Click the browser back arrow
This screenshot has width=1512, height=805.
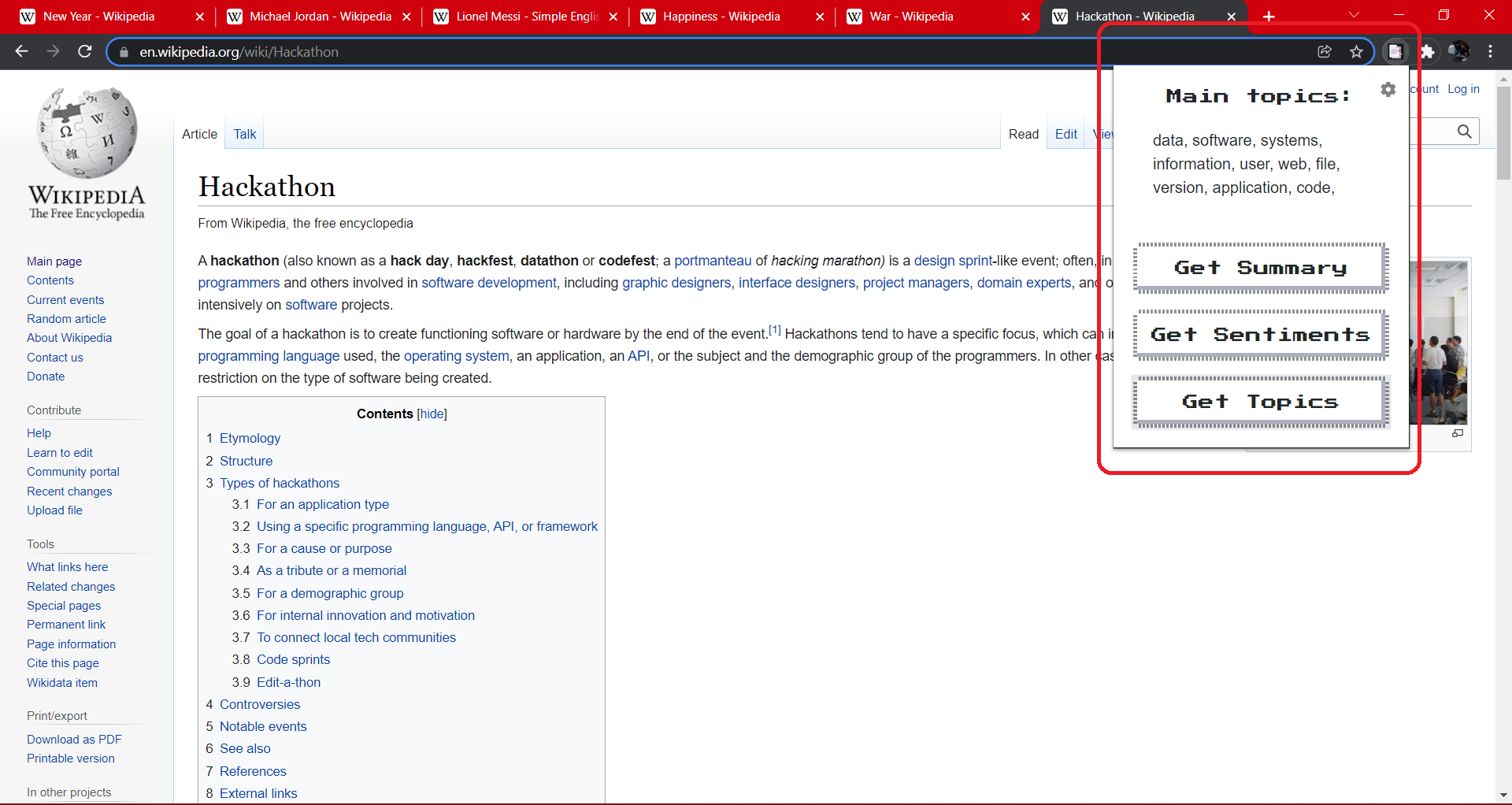(x=21, y=51)
